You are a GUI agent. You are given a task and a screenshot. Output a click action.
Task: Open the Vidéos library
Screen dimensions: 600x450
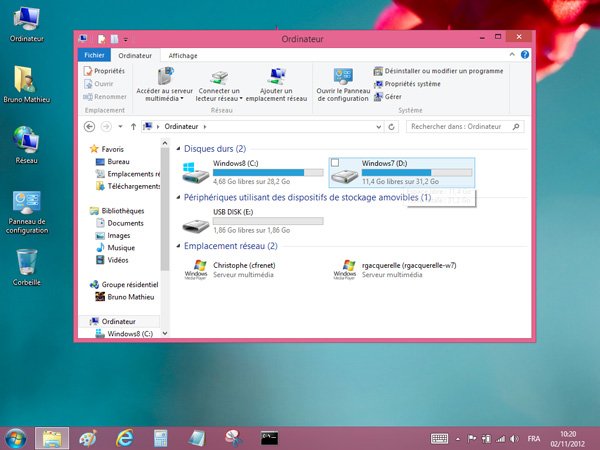(x=112, y=260)
